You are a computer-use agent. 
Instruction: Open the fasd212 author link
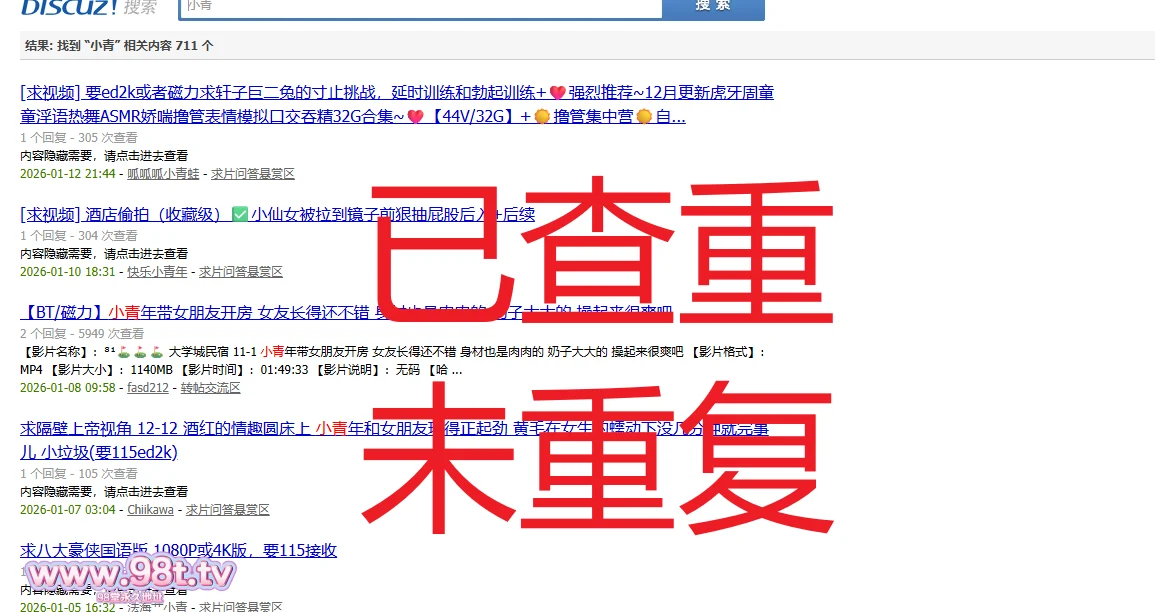(148, 388)
